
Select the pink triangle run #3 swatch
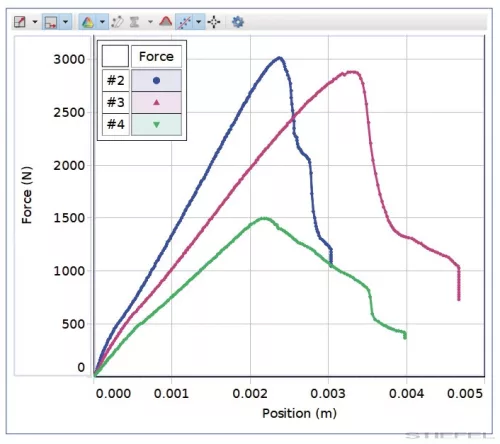[x=156, y=102]
